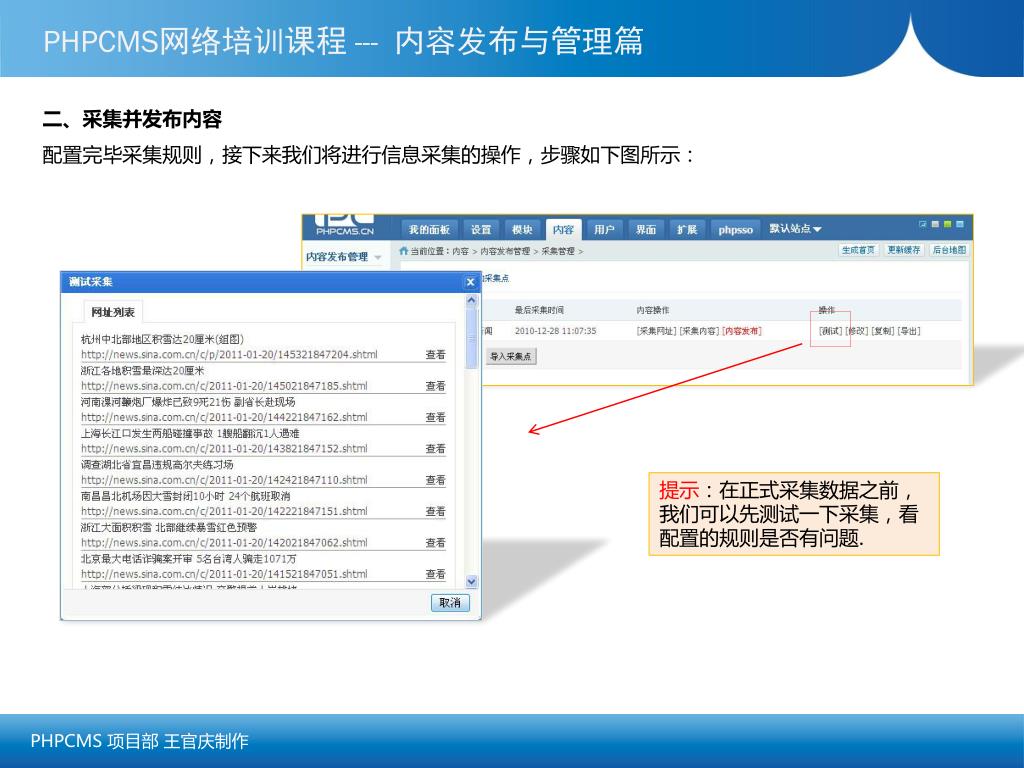This screenshot has height=768, width=1024.
Task: Expand the 内容发布管理 sidebar menu arrow
Action: [377, 257]
